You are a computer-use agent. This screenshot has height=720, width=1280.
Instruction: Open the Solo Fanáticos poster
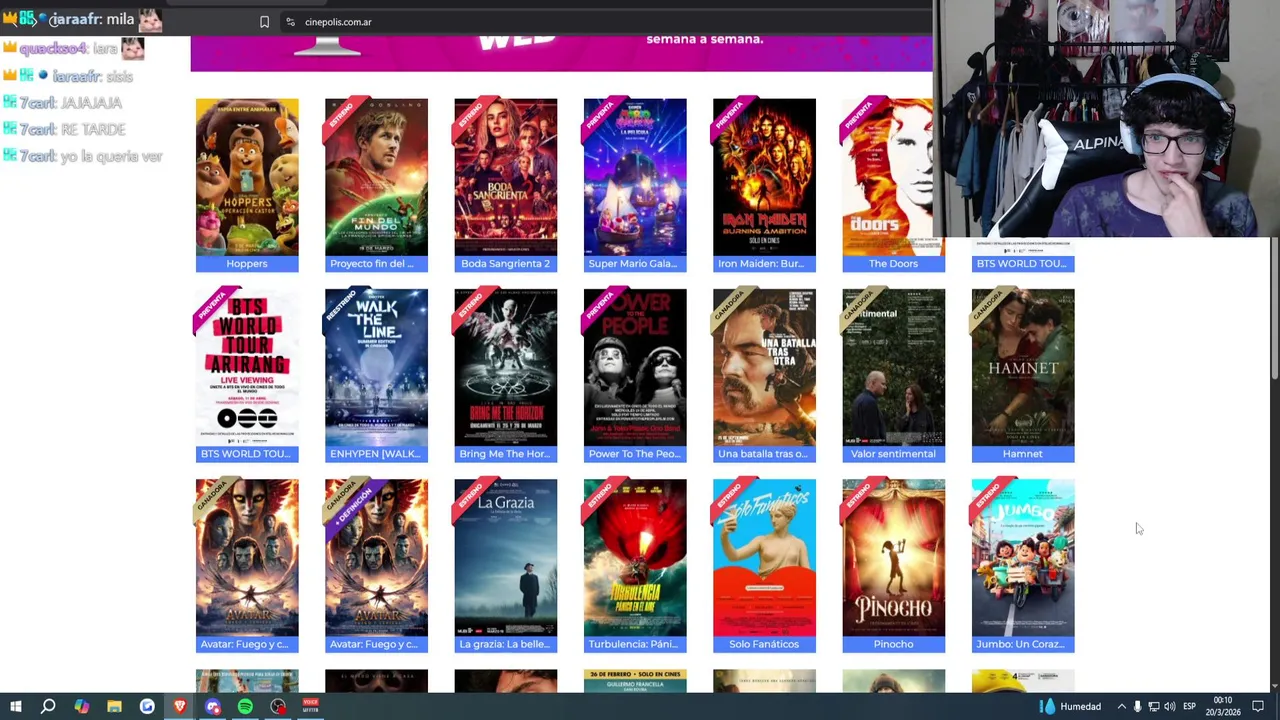[764, 557]
